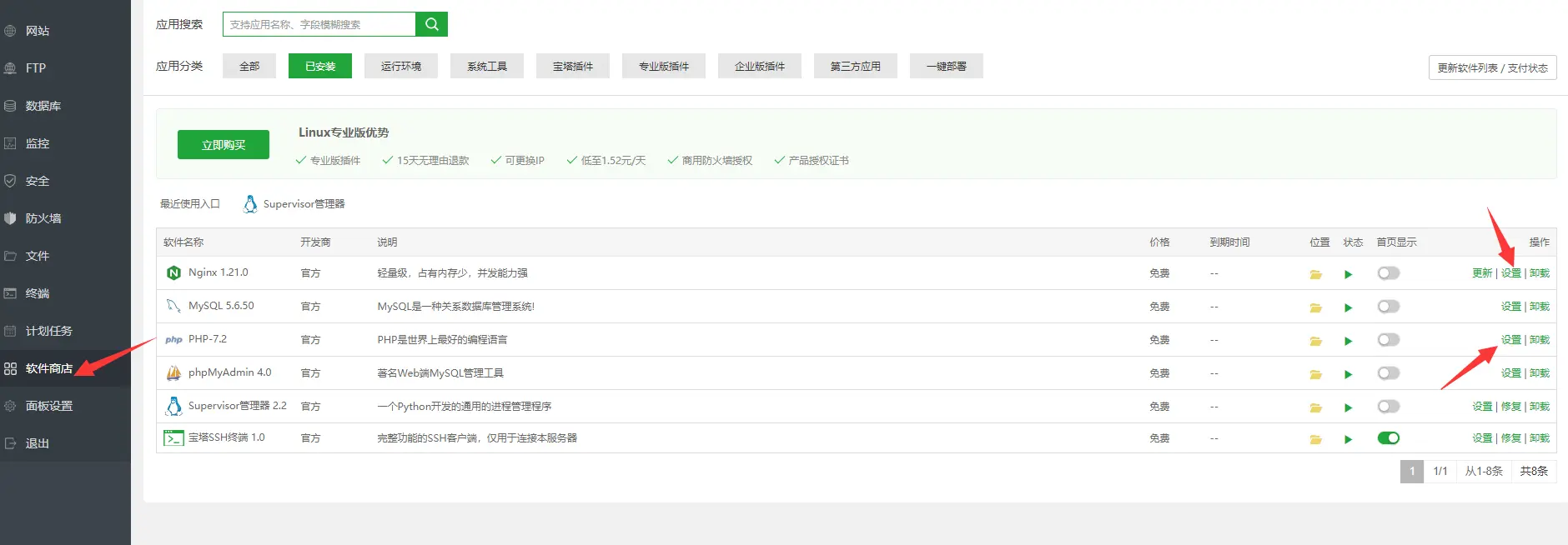Click the PHP-7.2 status play icon

[1348, 341]
